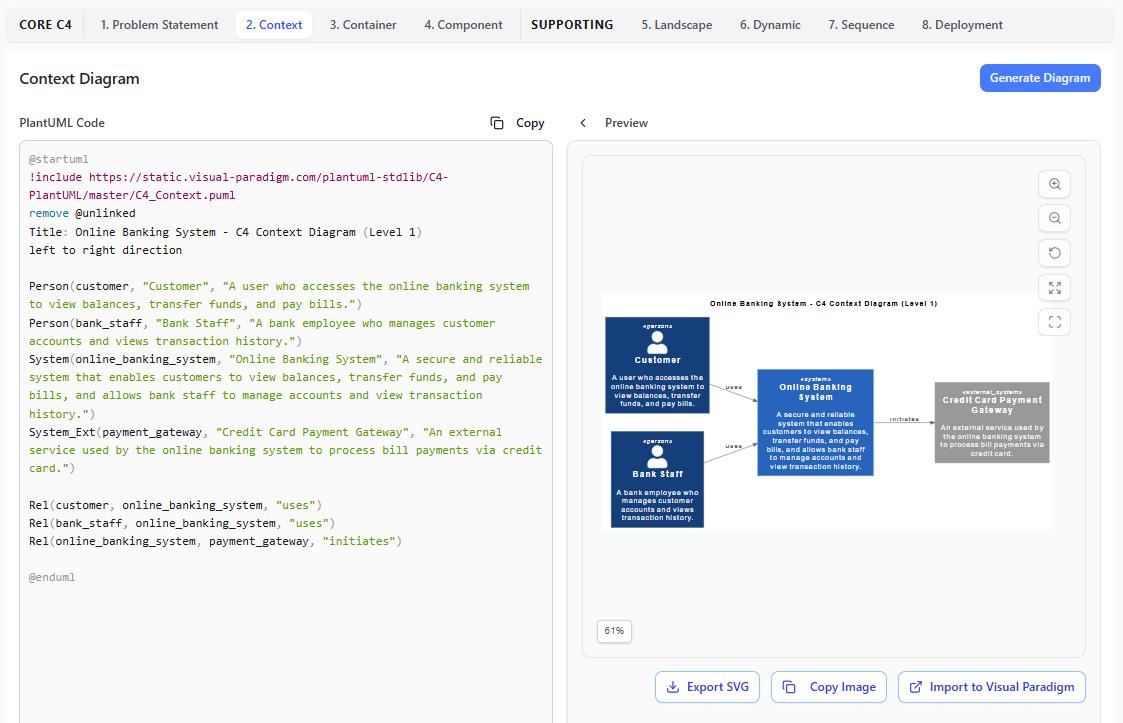Image resolution: width=1123 pixels, height=723 pixels.
Task: Click the 61% zoom level indicator
Action: [x=614, y=631]
